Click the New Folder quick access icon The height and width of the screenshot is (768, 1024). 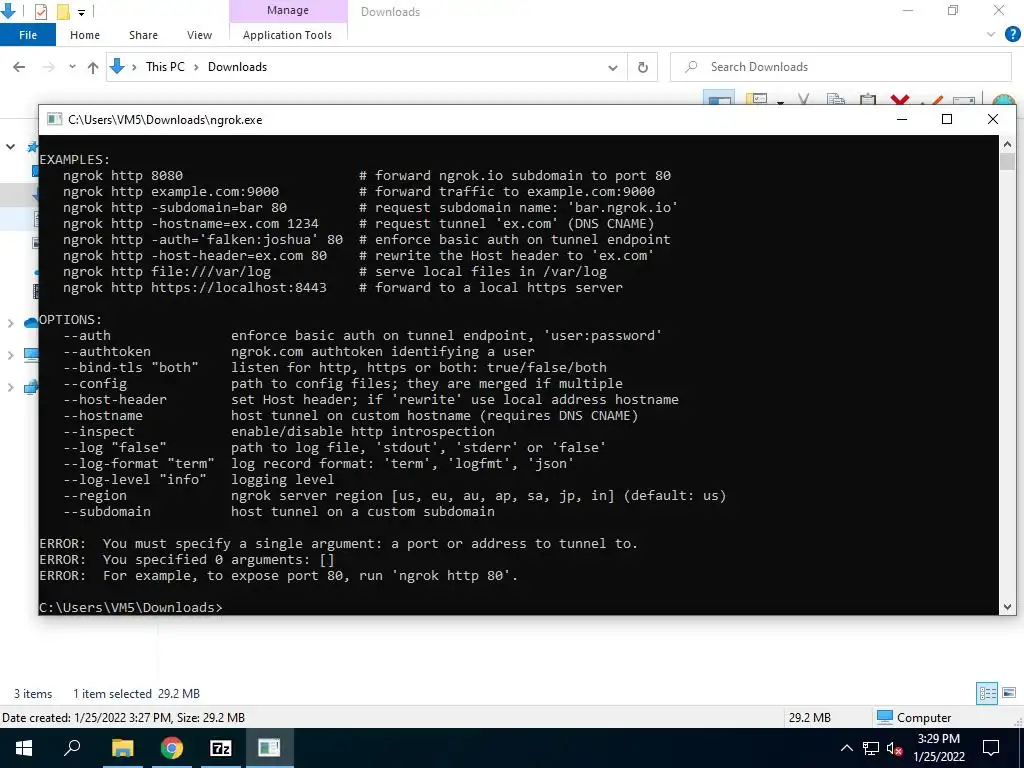coord(63,11)
